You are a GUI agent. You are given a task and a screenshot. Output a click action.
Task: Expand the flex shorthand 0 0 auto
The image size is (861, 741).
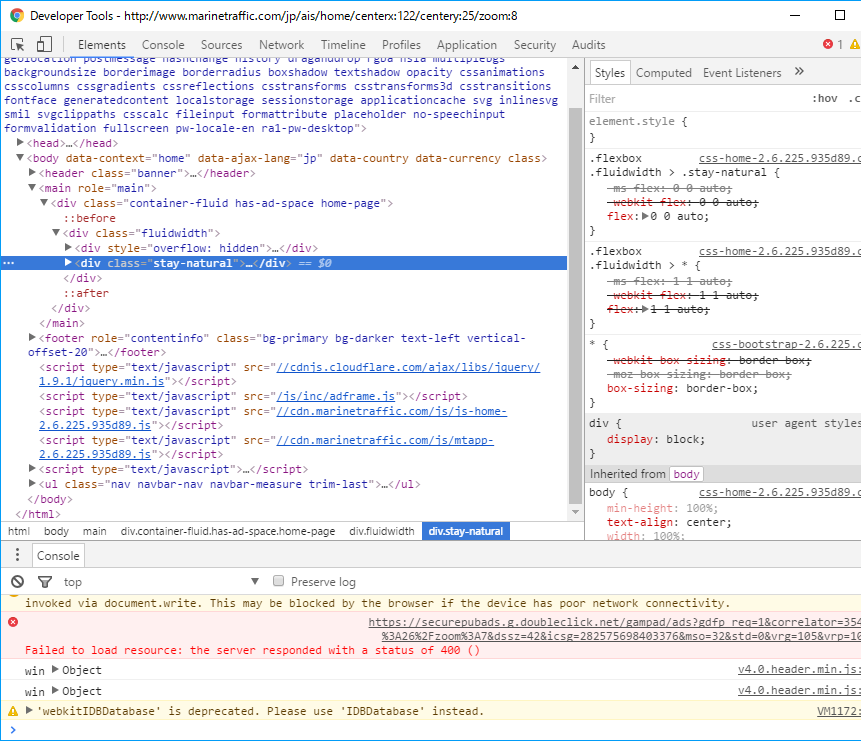tap(645, 216)
